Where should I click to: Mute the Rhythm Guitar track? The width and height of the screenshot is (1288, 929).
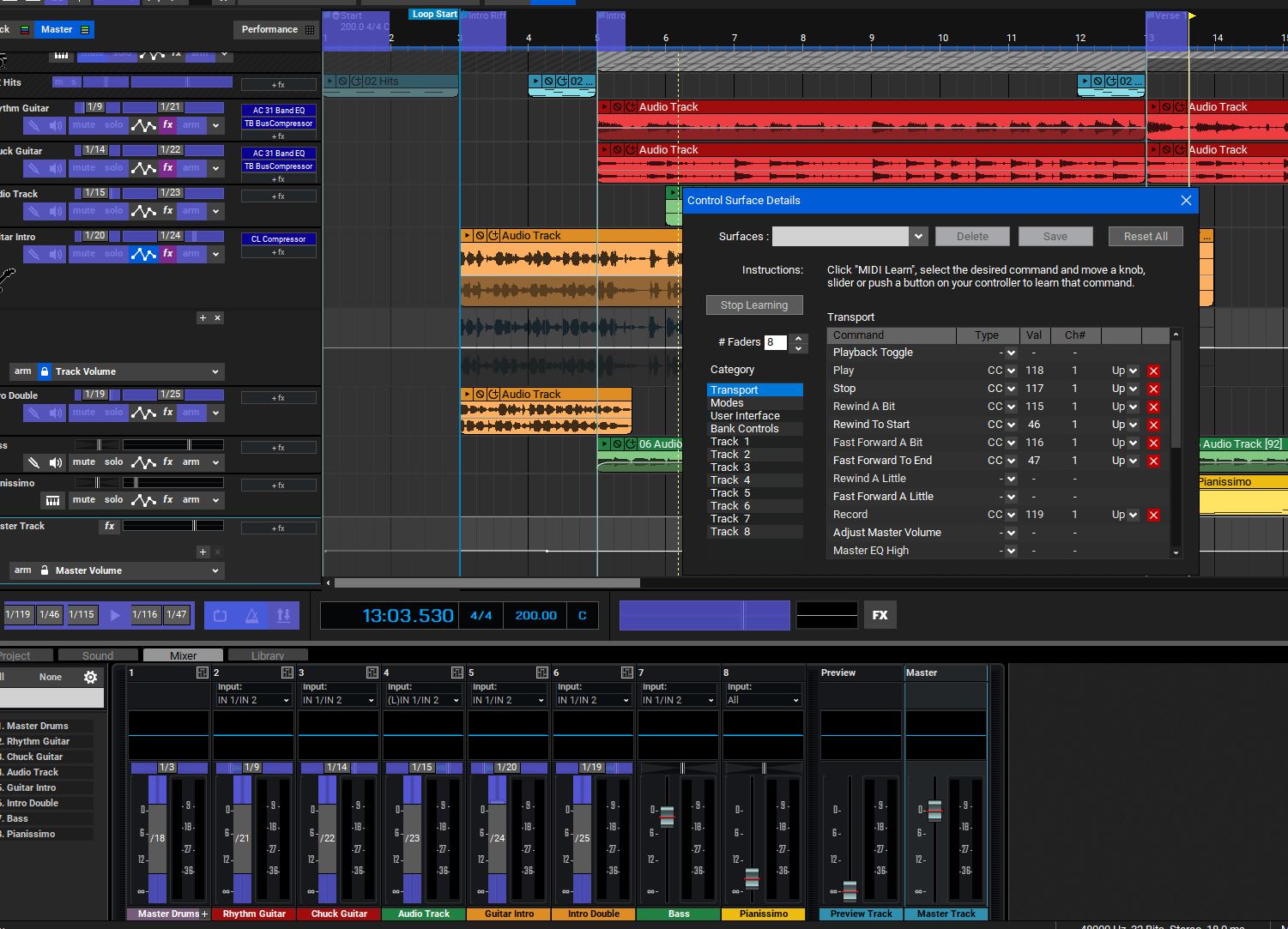tap(84, 124)
